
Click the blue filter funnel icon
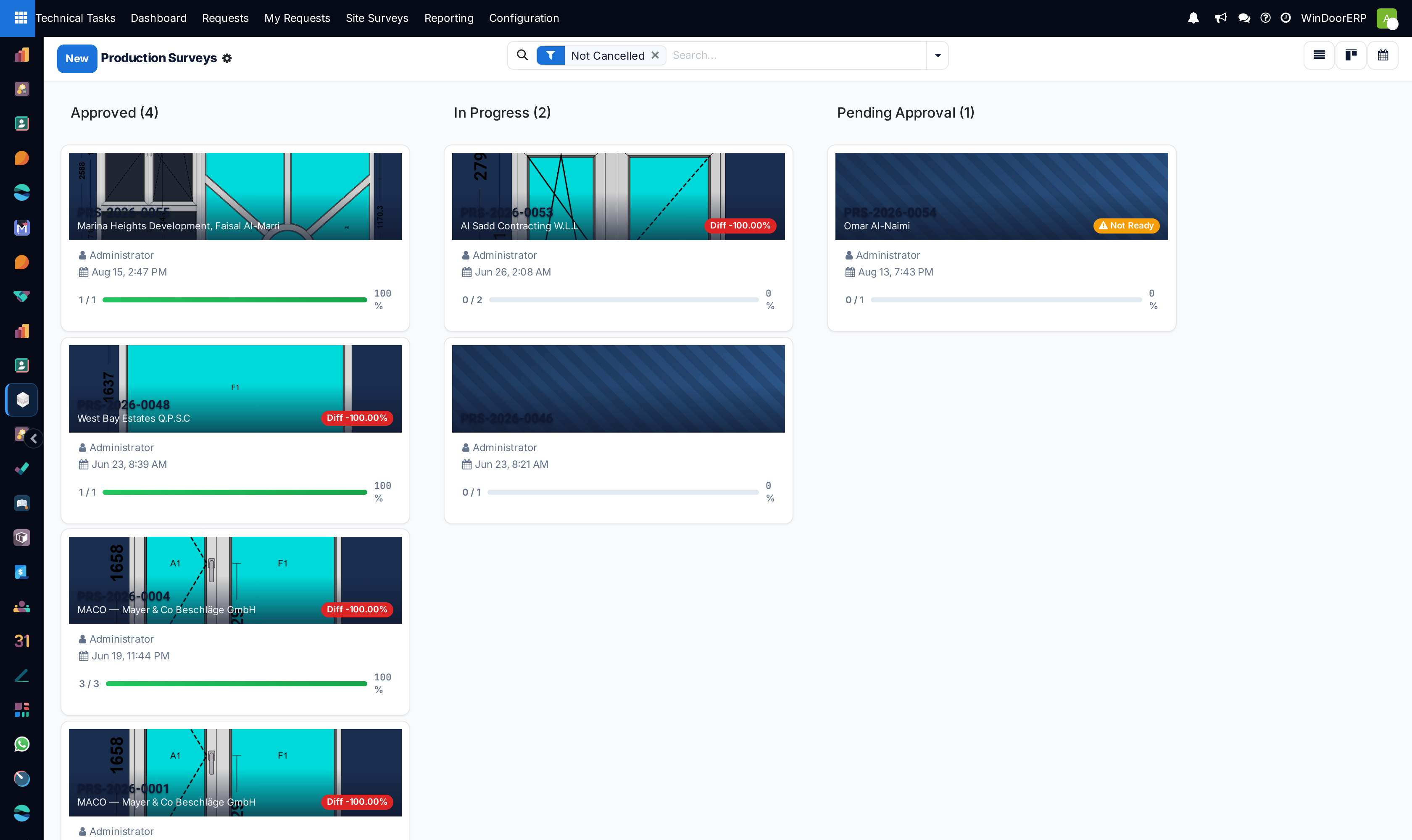(x=550, y=55)
